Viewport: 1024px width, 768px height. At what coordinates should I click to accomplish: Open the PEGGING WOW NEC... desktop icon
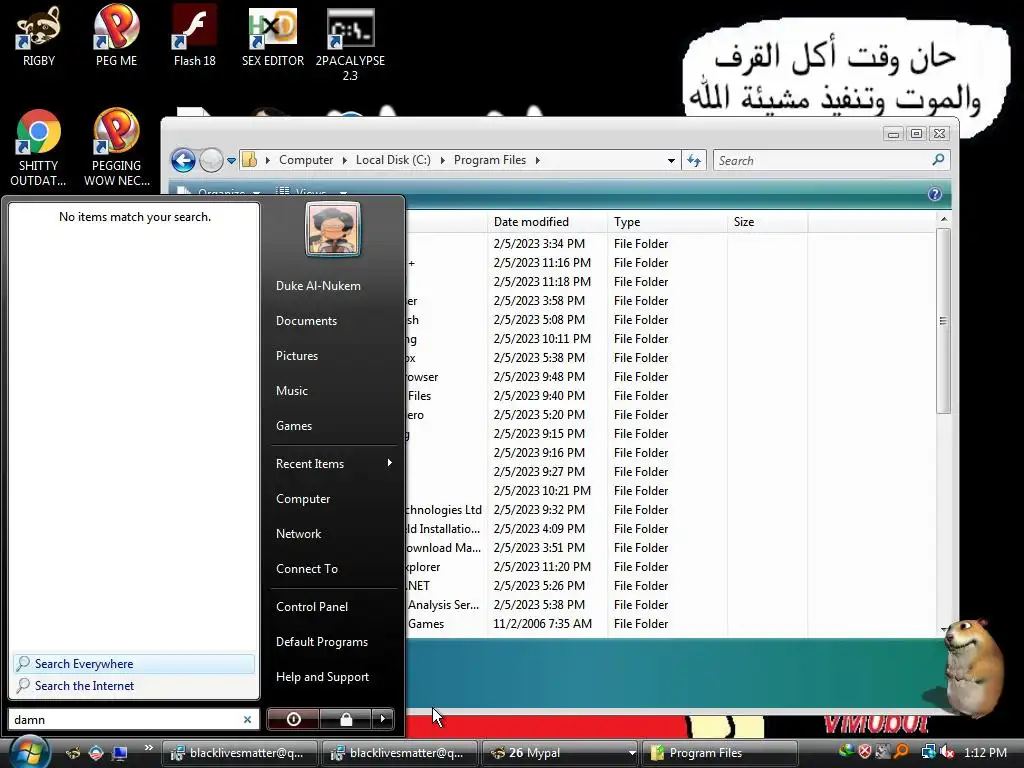point(116,148)
